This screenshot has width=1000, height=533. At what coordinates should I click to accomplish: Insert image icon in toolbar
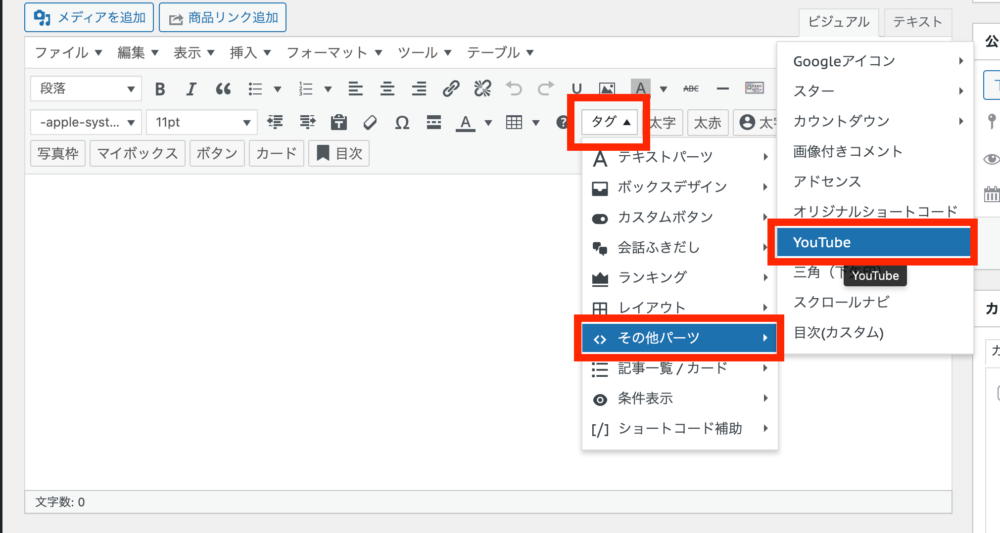(x=607, y=89)
